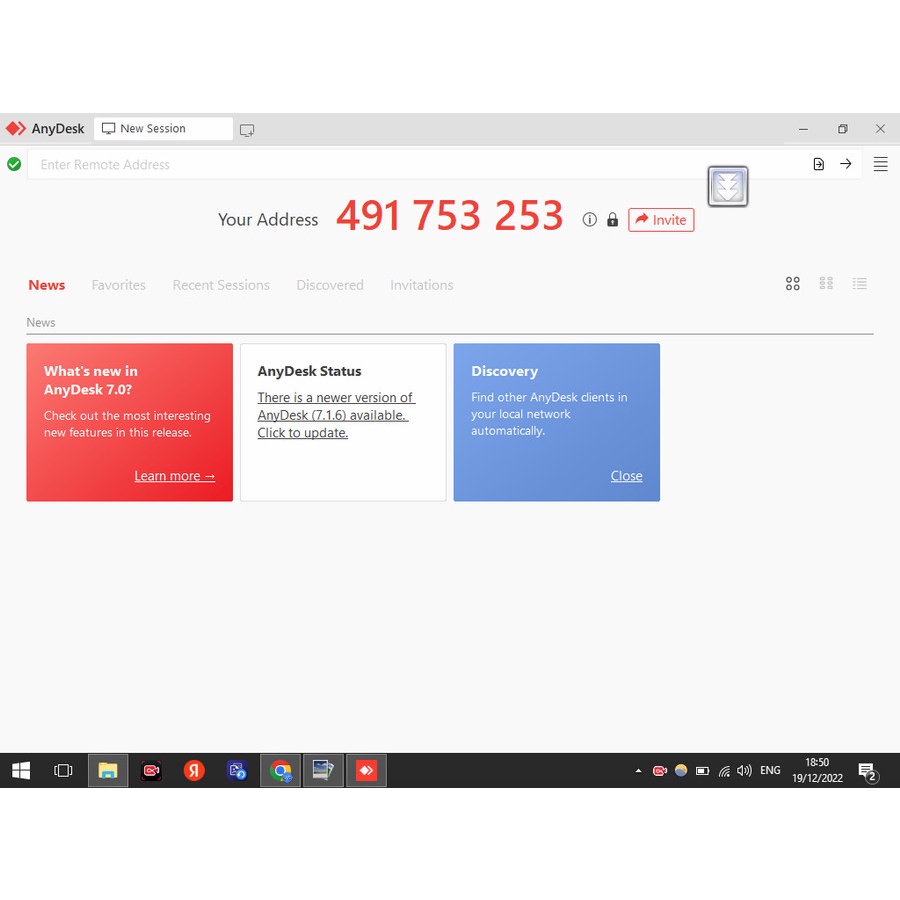The height and width of the screenshot is (900, 900).
Task: Click the download arrow overlay icon
Action: coord(728,186)
